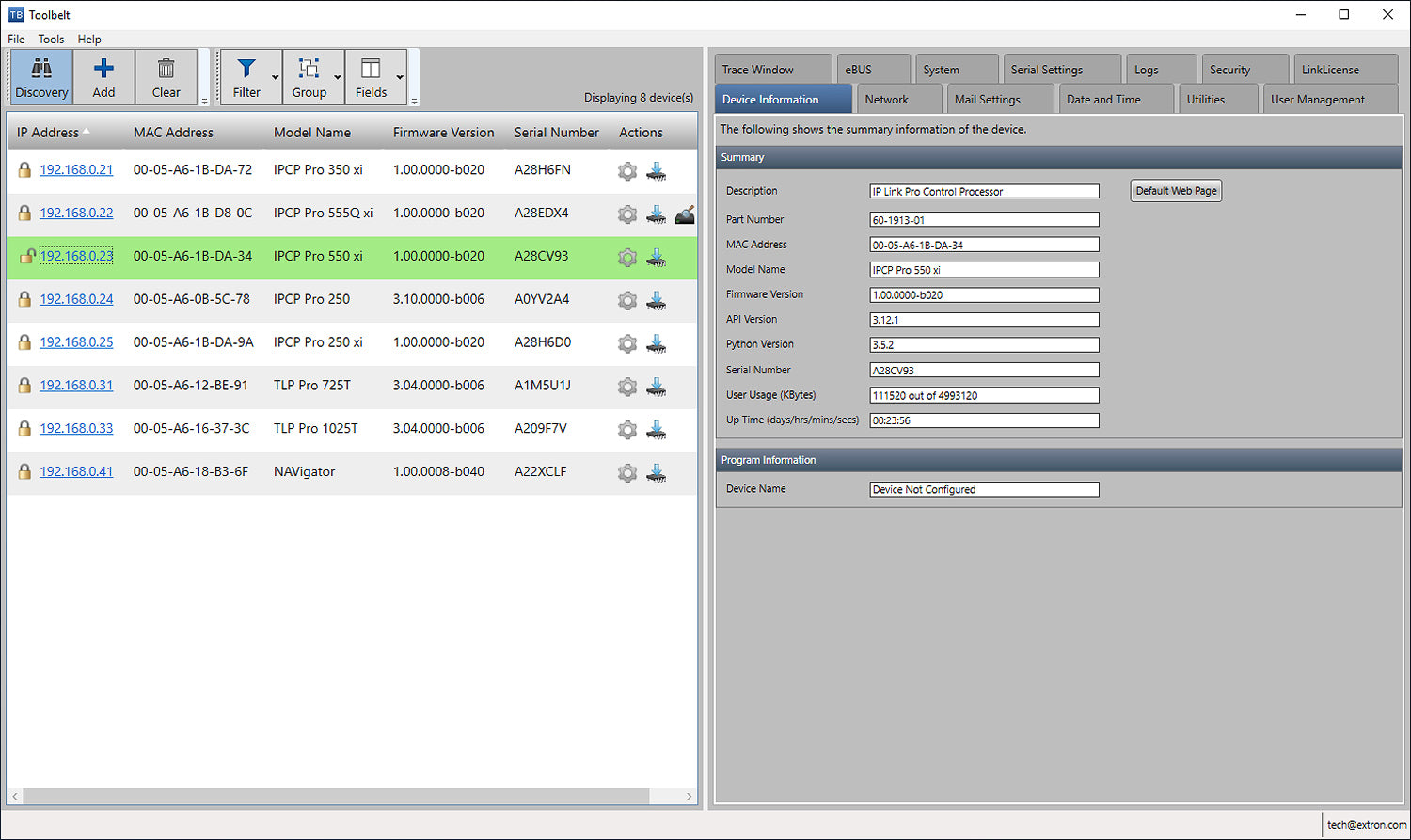The width and height of the screenshot is (1411, 840).
Task: Sort by Firmware Version column header
Action: click(x=443, y=133)
